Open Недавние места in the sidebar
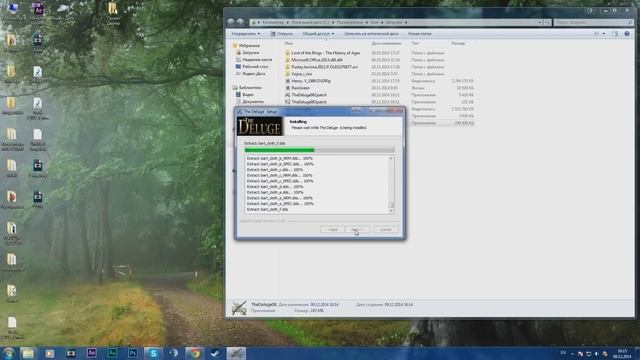 tap(257, 60)
